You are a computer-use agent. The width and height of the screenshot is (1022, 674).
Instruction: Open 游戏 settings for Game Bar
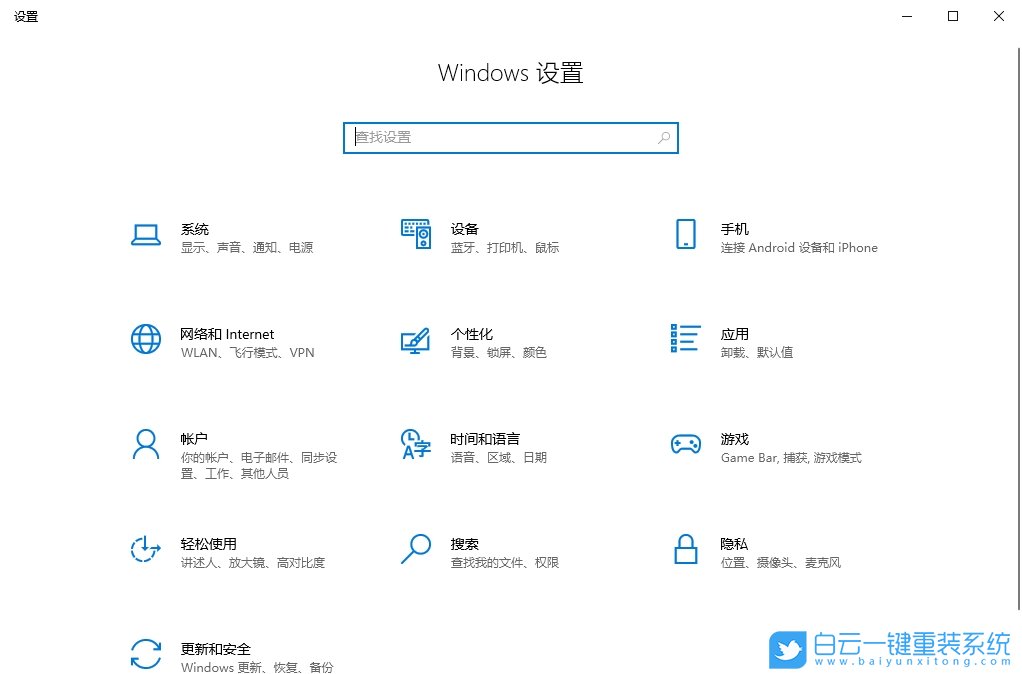[733, 448]
